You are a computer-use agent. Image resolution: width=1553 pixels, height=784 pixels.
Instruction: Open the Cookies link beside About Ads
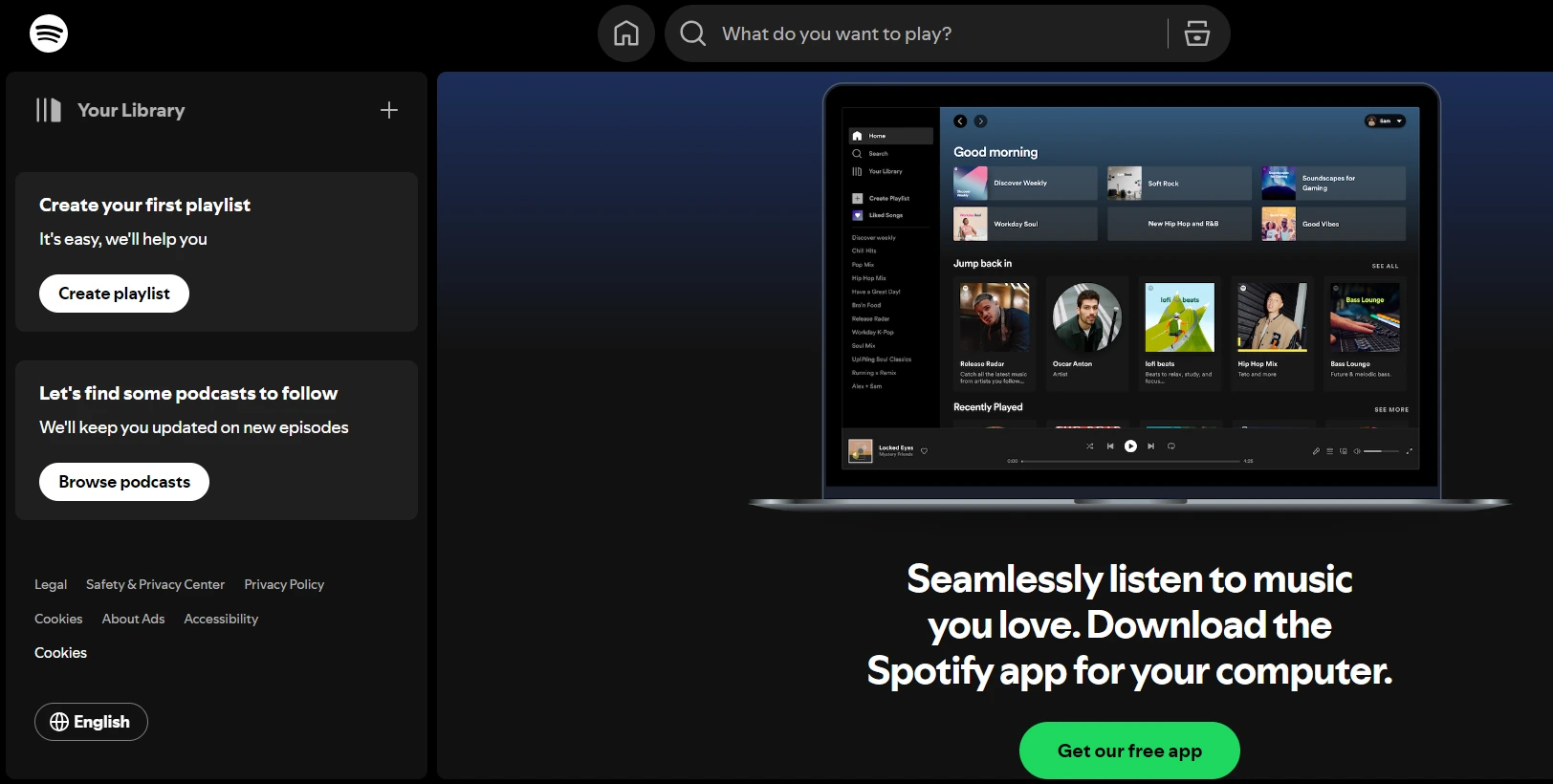(58, 619)
